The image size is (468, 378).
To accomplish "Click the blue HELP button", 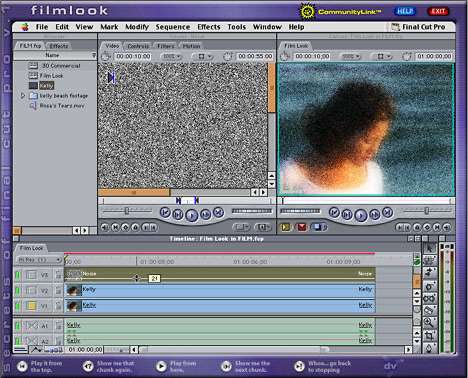I will pos(405,11).
